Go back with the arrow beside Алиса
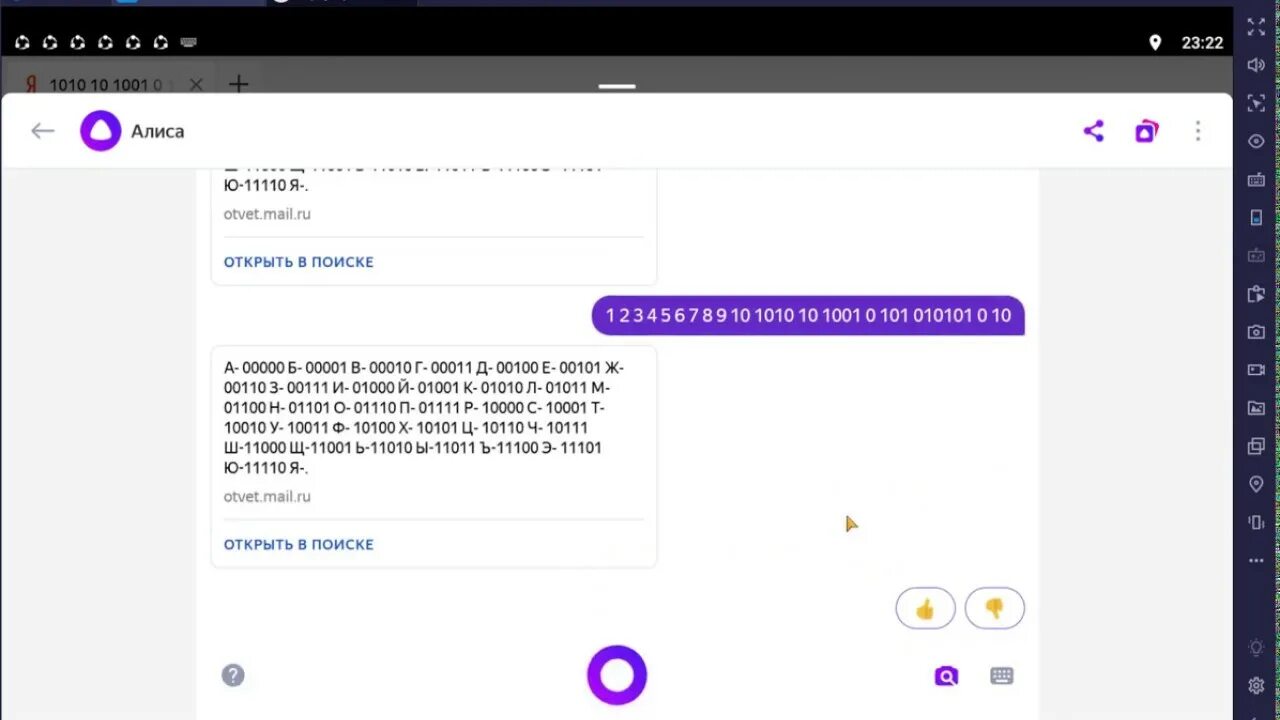The width and height of the screenshot is (1280, 720). click(x=42, y=131)
